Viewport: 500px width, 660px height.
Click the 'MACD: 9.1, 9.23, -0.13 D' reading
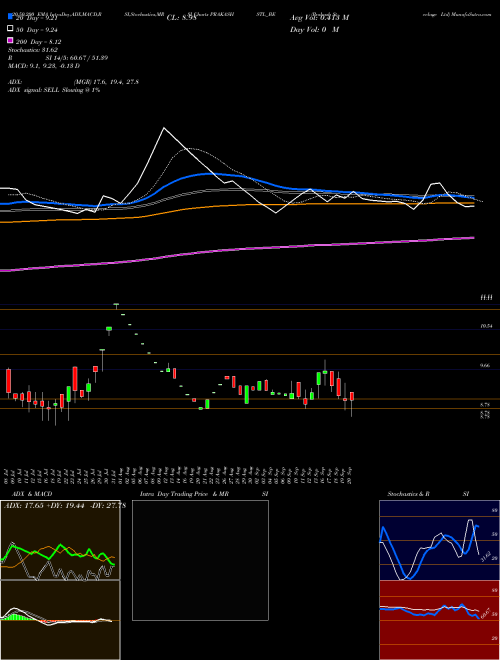(x=44, y=66)
